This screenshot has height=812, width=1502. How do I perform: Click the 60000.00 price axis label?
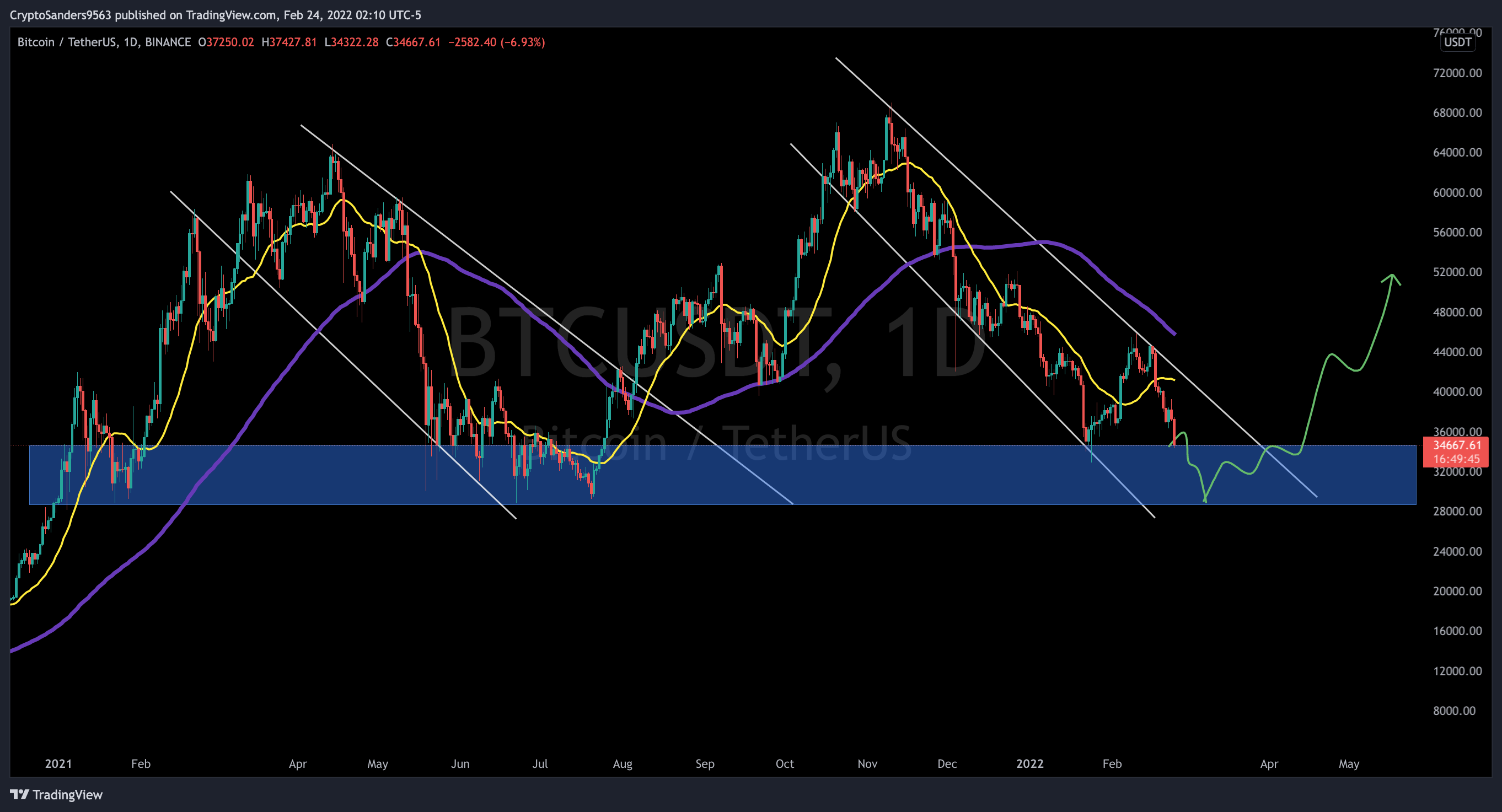point(1457,192)
